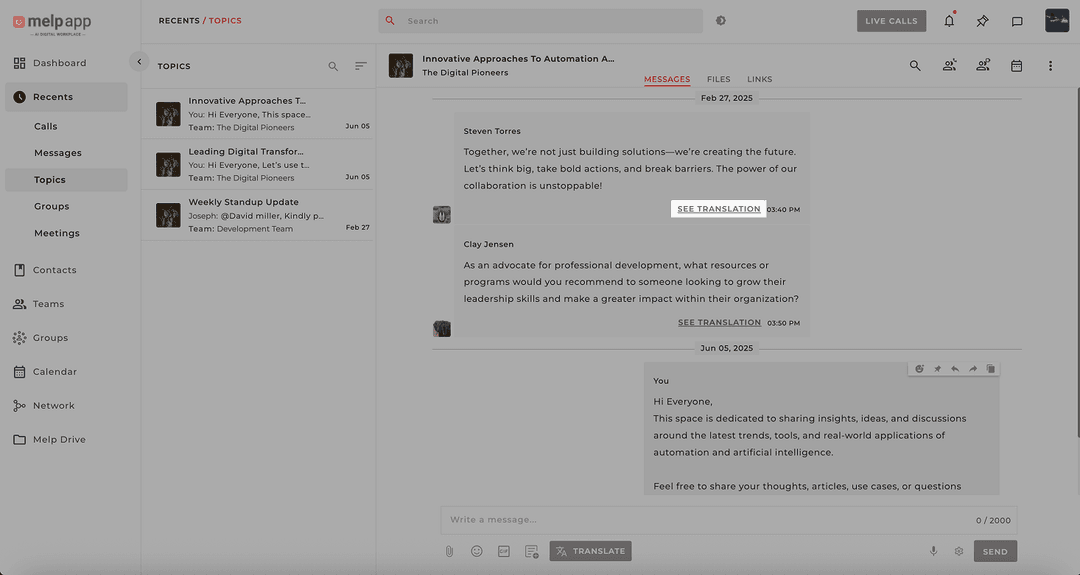Open the topic calendar icon
This screenshot has width=1080, height=575.
tap(1016, 66)
